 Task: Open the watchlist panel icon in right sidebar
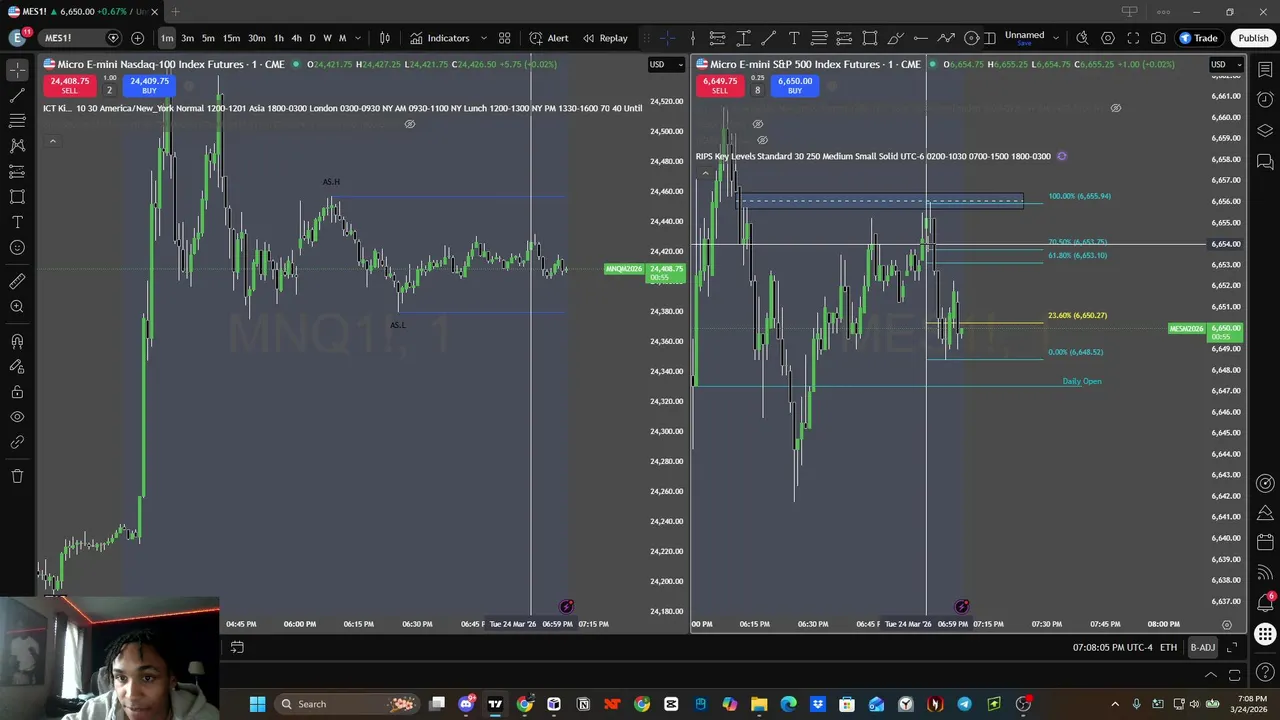point(1265,70)
